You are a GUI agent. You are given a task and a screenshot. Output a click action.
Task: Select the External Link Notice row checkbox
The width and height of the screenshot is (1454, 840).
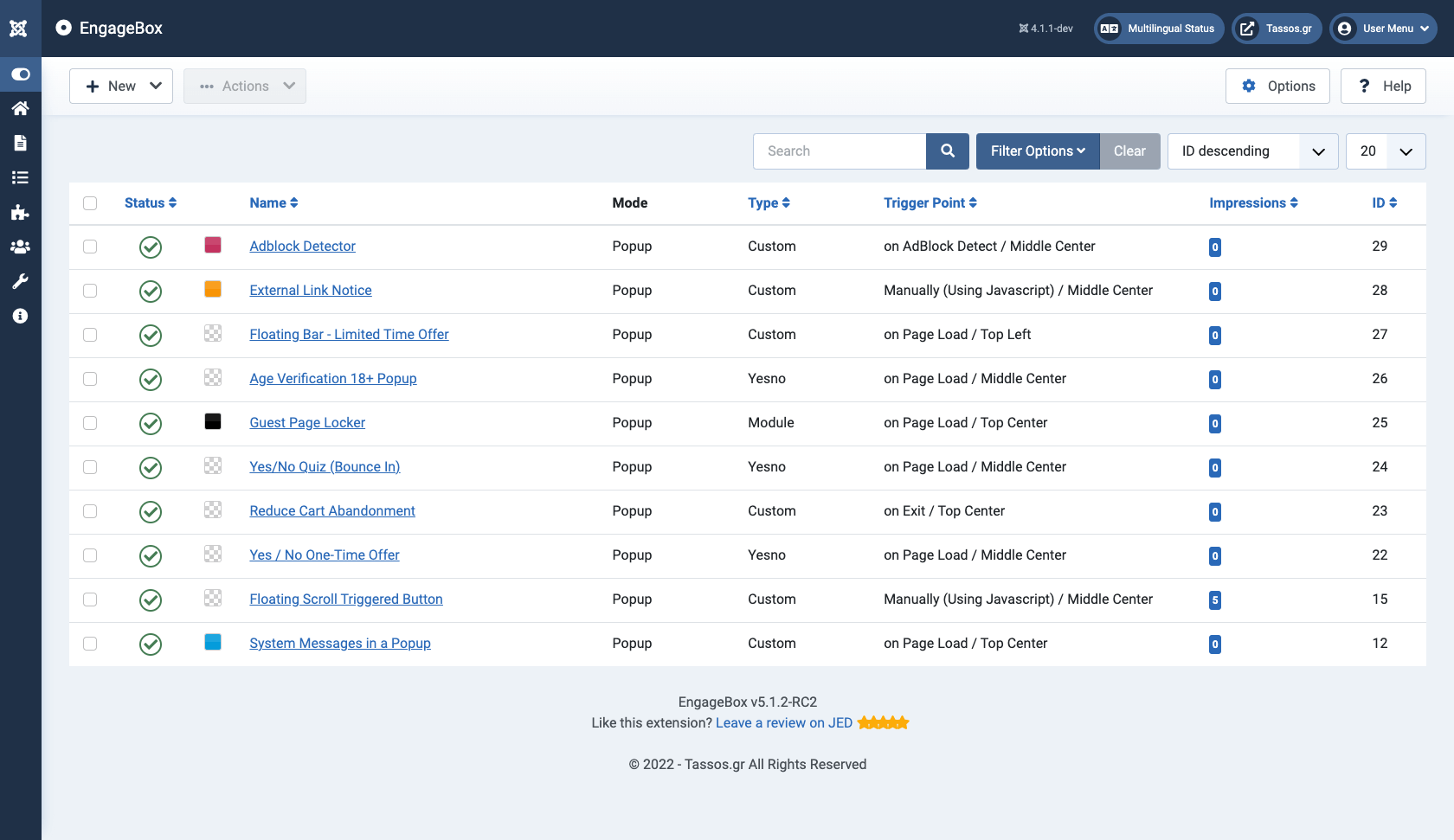pos(90,291)
